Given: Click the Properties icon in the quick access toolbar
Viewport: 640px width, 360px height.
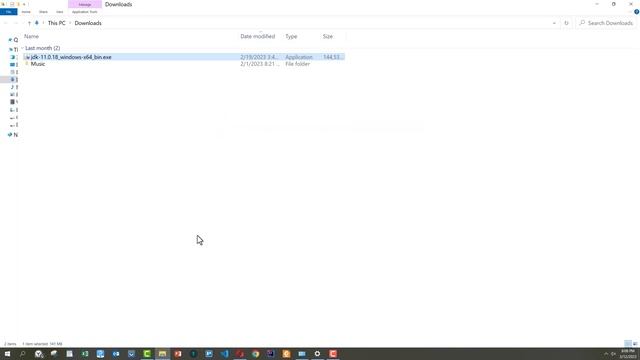Looking at the screenshot, I should click(11, 4).
